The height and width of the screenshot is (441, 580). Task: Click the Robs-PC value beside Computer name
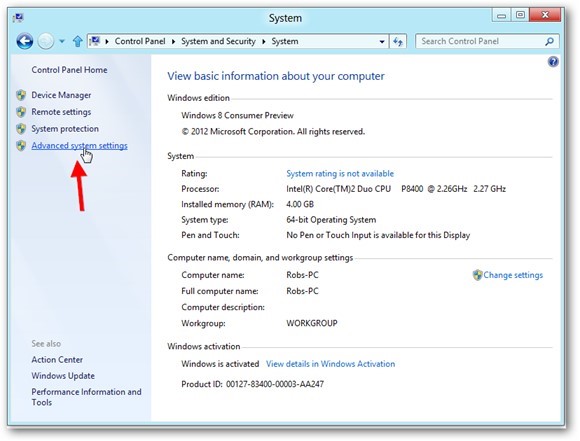click(302, 275)
